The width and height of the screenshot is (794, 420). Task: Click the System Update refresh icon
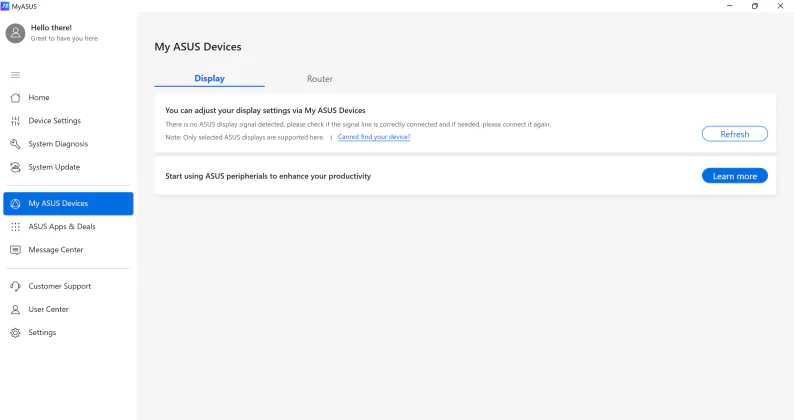(16, 167)
